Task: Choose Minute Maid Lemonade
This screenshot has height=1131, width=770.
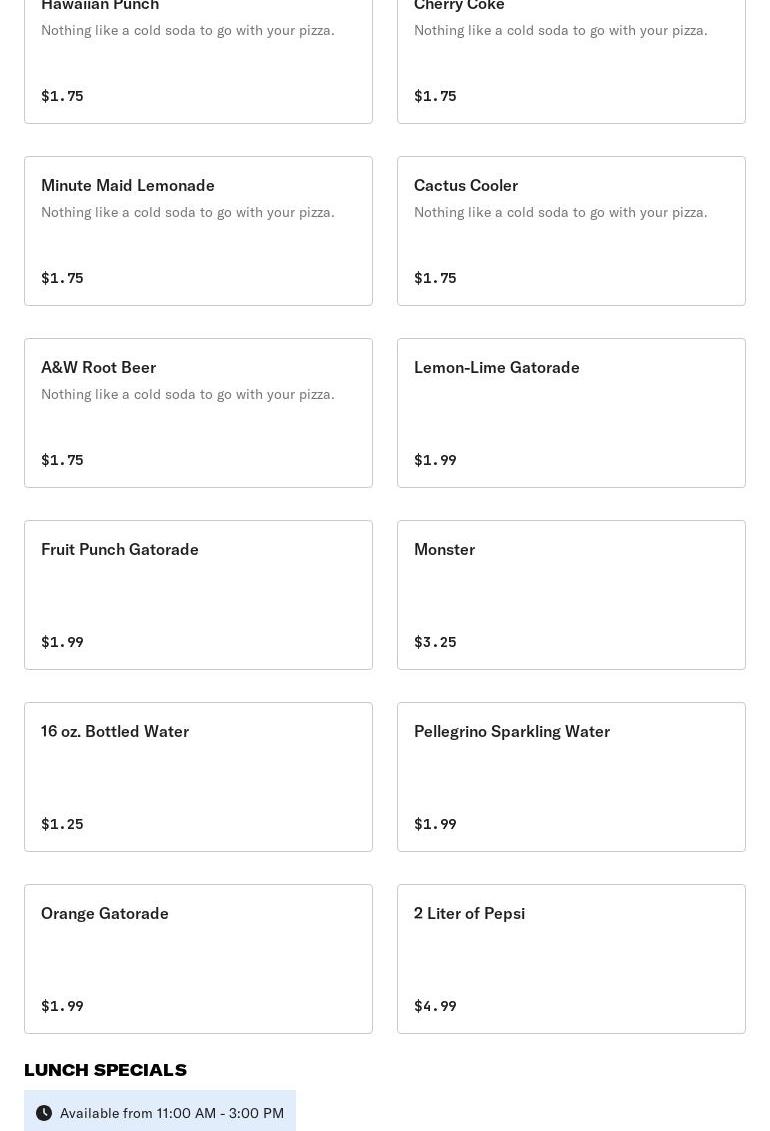Action: pyautogui.click(x=198, y=231)
